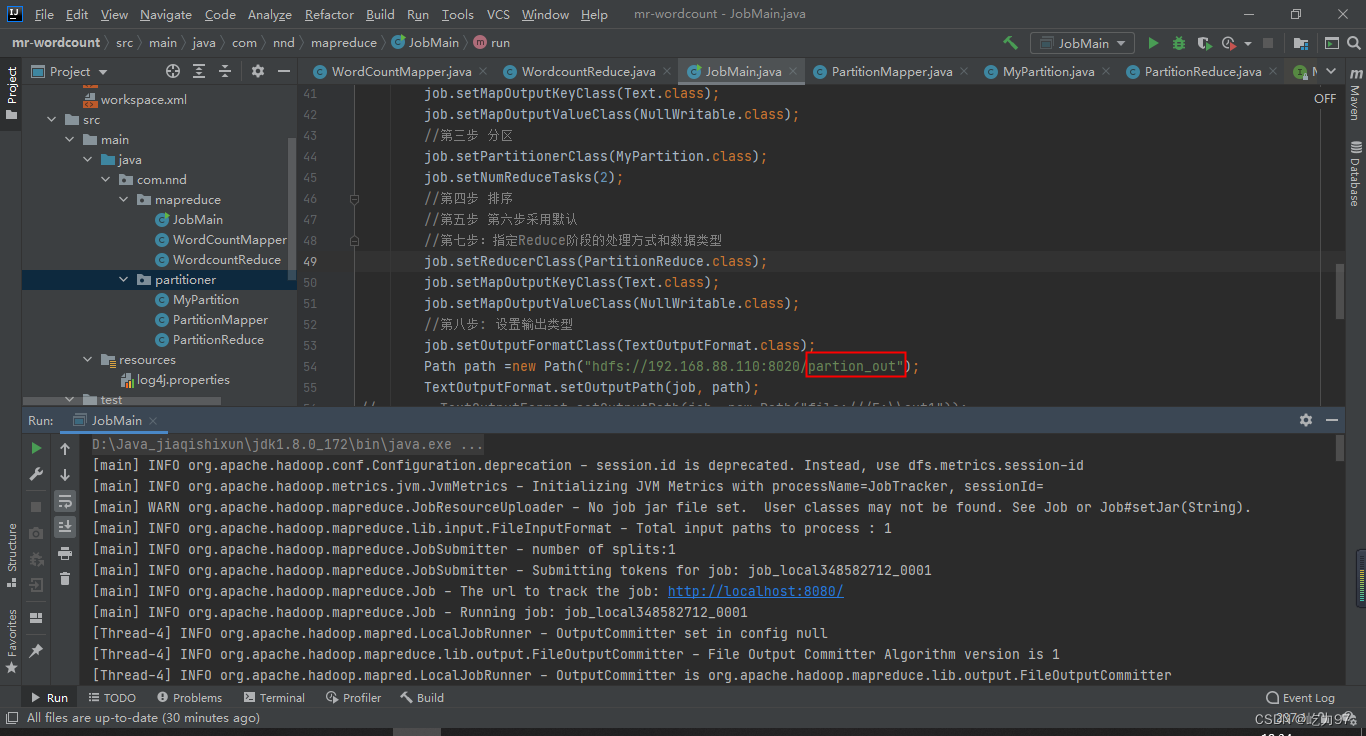Click Up the Stack Trace arrow
Viewport: 1366px width, 736px height.
click(x=65, y=449)
